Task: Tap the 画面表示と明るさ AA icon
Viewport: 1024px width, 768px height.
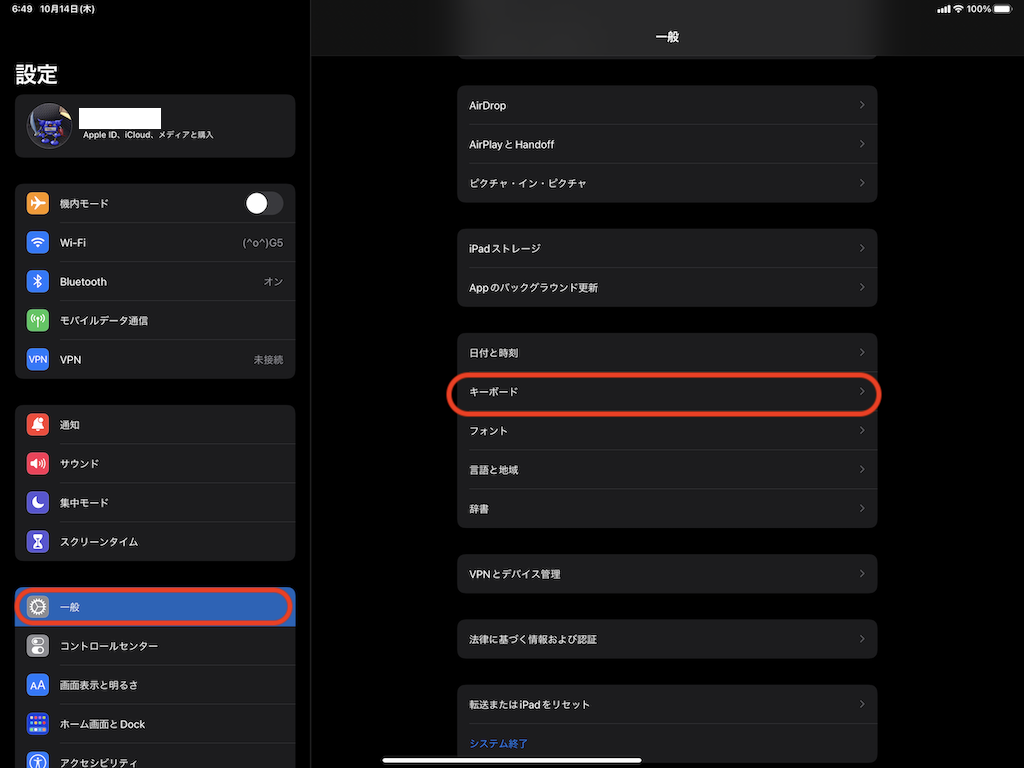Action: (x=38, y=685)
